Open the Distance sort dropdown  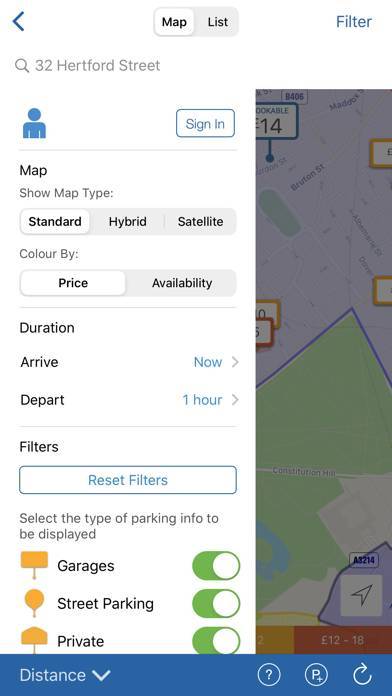(x=65, y=675)
